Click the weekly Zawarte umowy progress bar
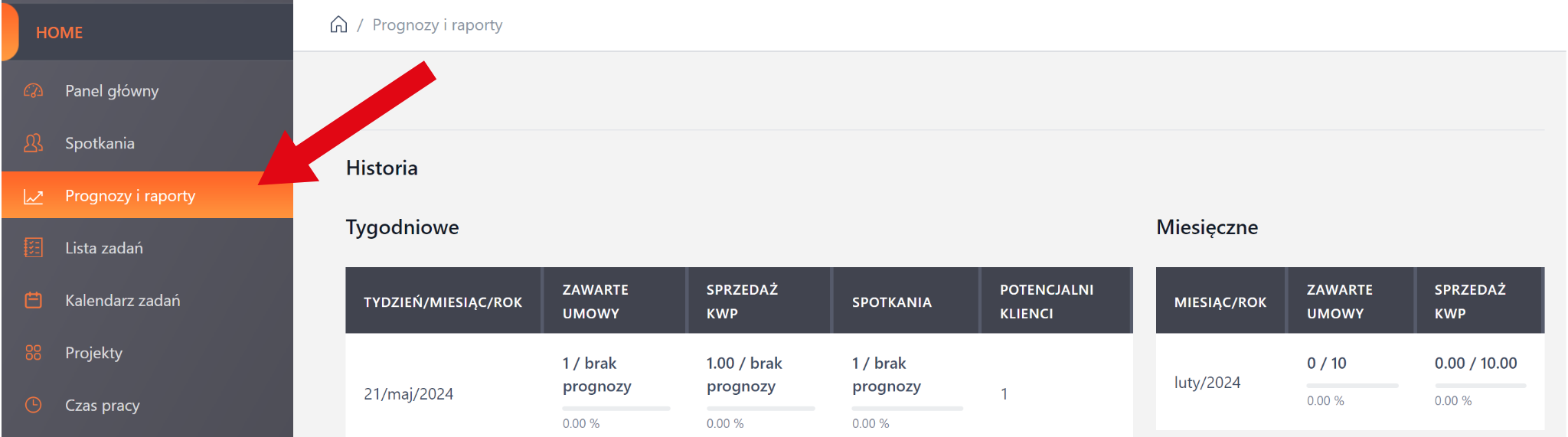 click(616, 409)
